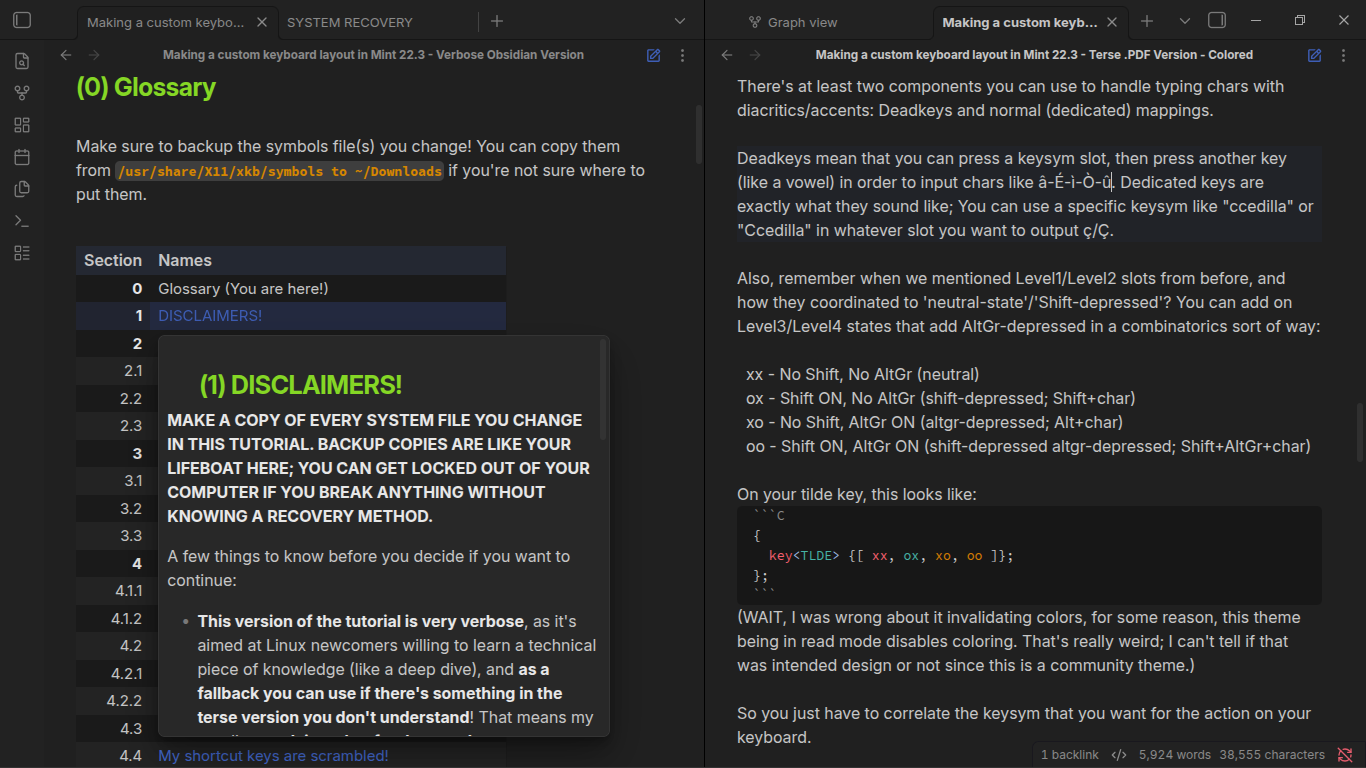Navigate back in the Verbose Obsidian Version pane
Viewport: 1366px width, 768px height.
[66, 56]
